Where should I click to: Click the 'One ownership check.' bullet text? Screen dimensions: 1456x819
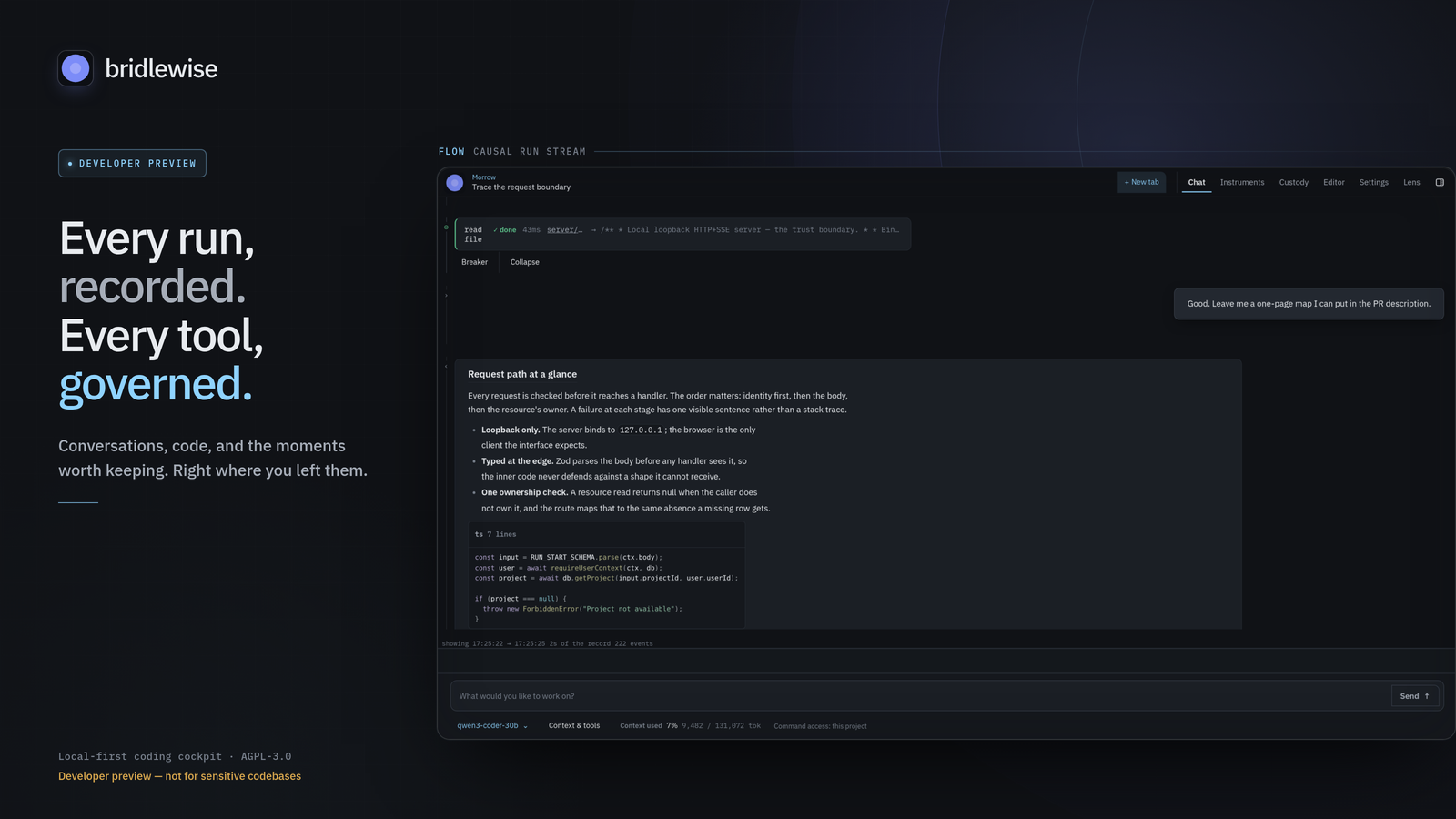[524, 492]
